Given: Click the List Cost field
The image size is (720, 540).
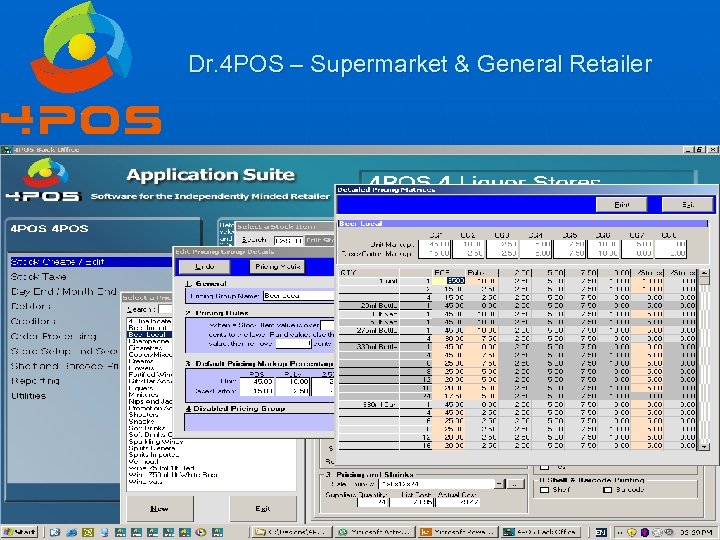Looking at the screenshot, I should (x=412, y=502).
